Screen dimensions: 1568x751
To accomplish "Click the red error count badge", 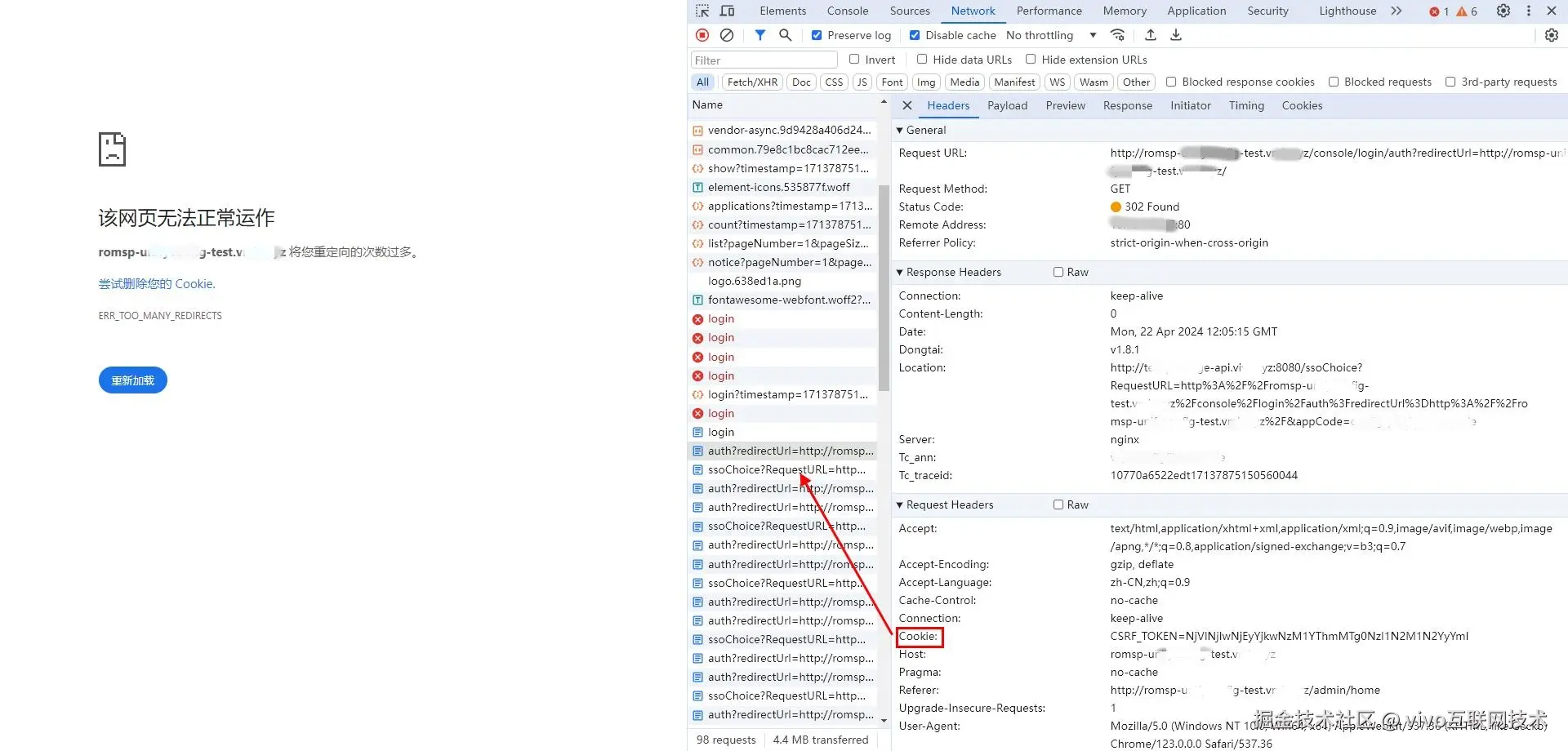I will pos(1439,11).
